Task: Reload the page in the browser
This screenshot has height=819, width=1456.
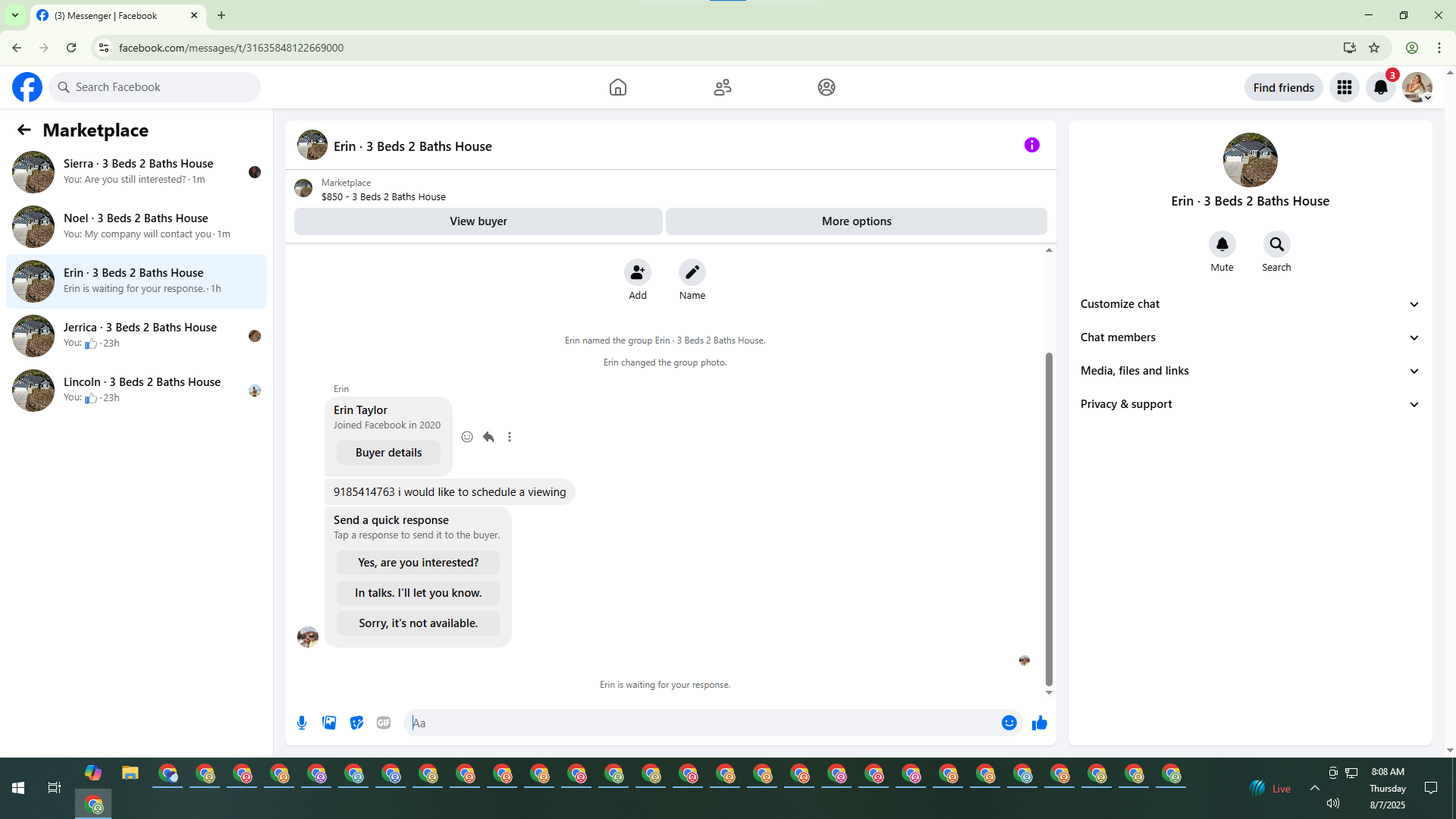Action: [71, 48]
